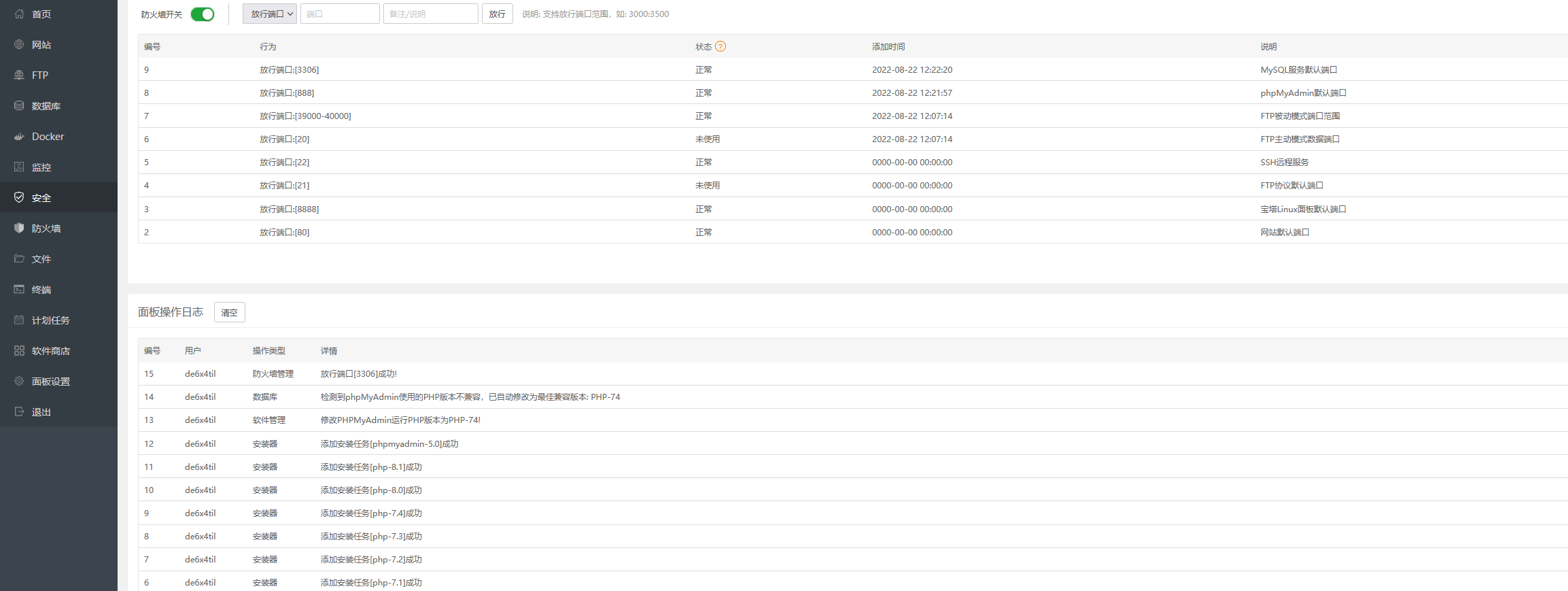
Task: Click the log 添加安装任务[php-7.1]成功
Action: [x=371, y=582]
